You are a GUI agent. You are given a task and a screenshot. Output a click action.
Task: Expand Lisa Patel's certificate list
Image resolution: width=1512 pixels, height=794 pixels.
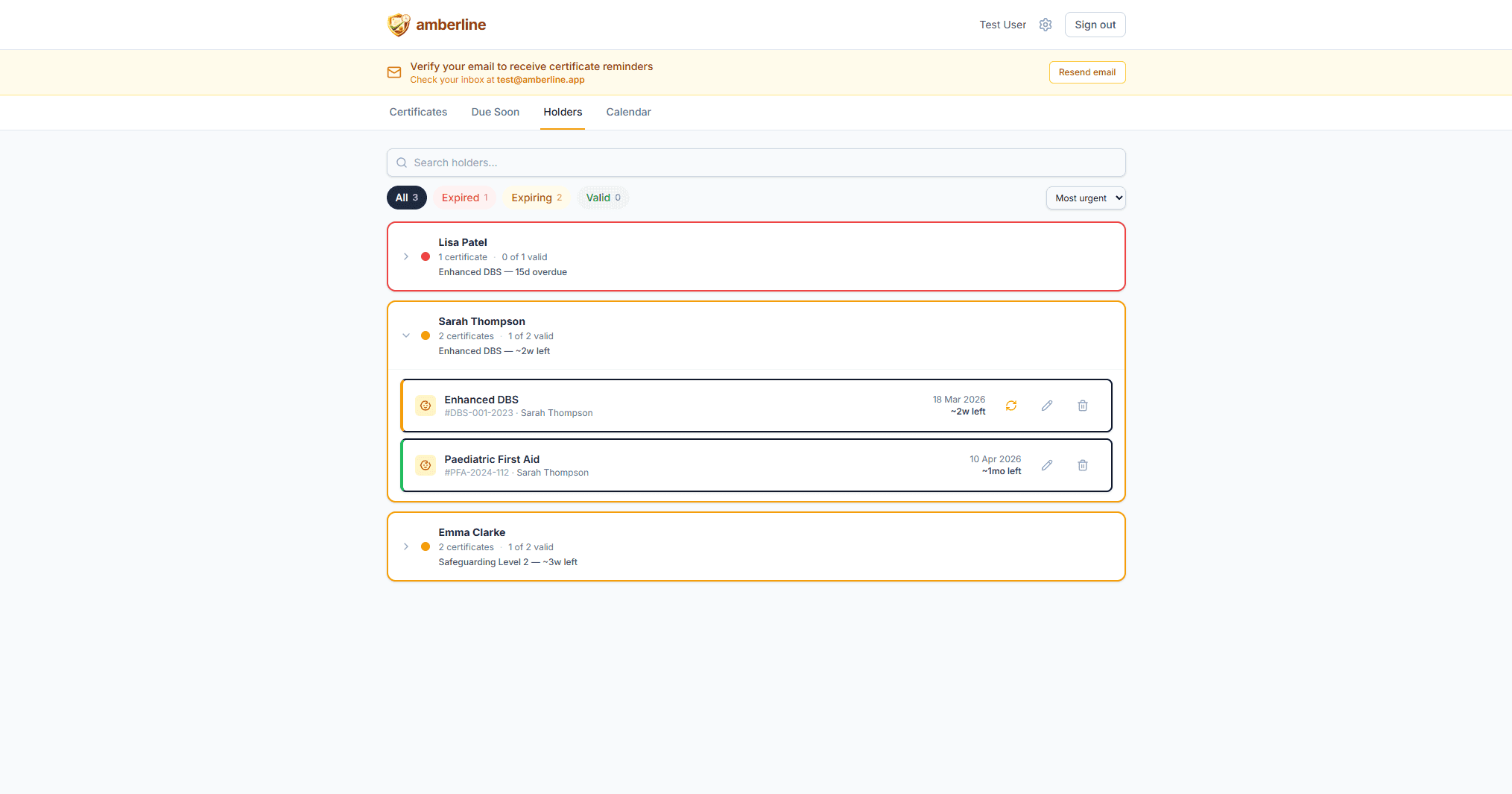[x=406, y=256]
